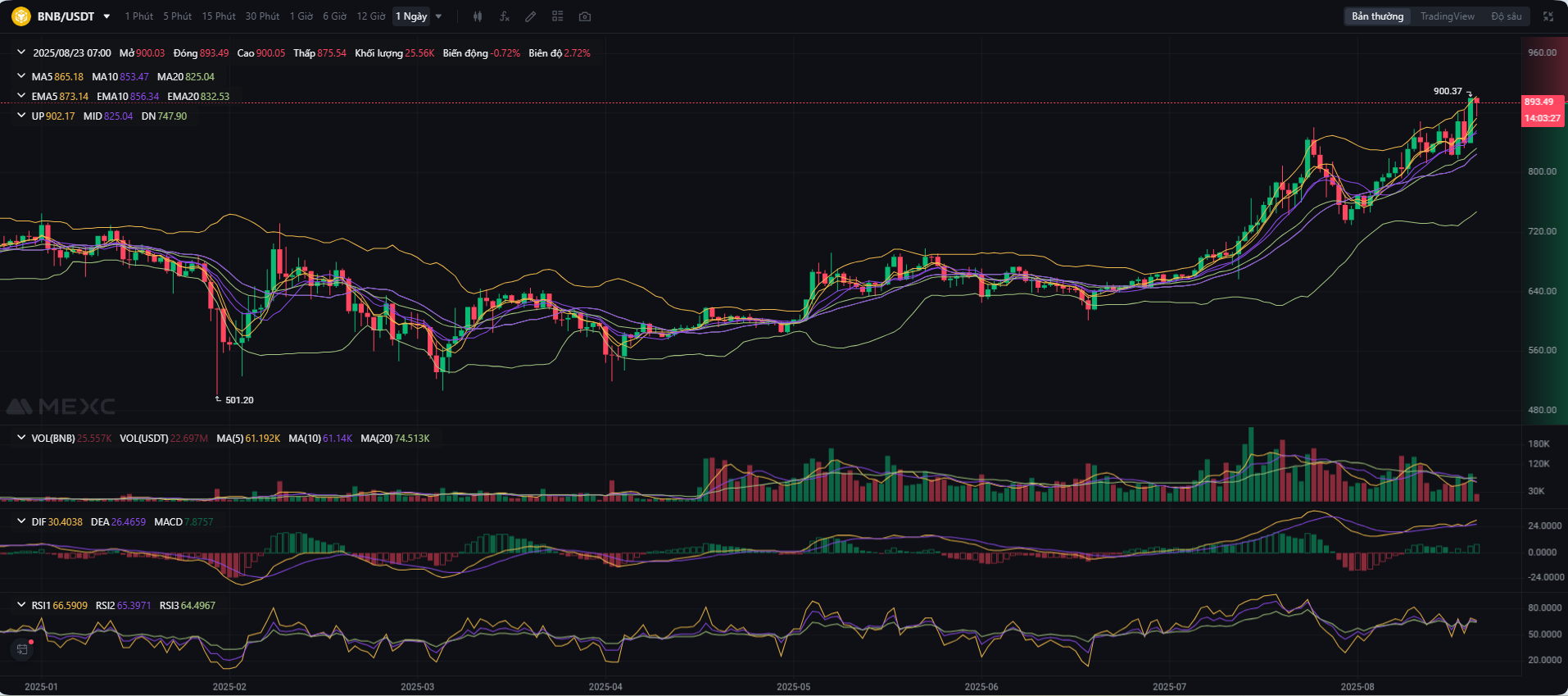
Task: Click the Đóng 893.49 close value
Action: point(201,53)
